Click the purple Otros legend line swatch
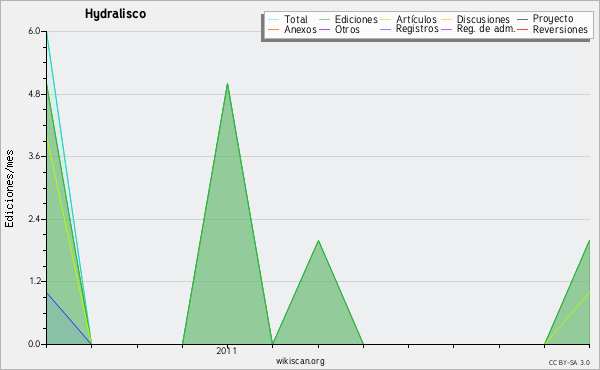The image size is (600, 370). (x=324, y=29)
